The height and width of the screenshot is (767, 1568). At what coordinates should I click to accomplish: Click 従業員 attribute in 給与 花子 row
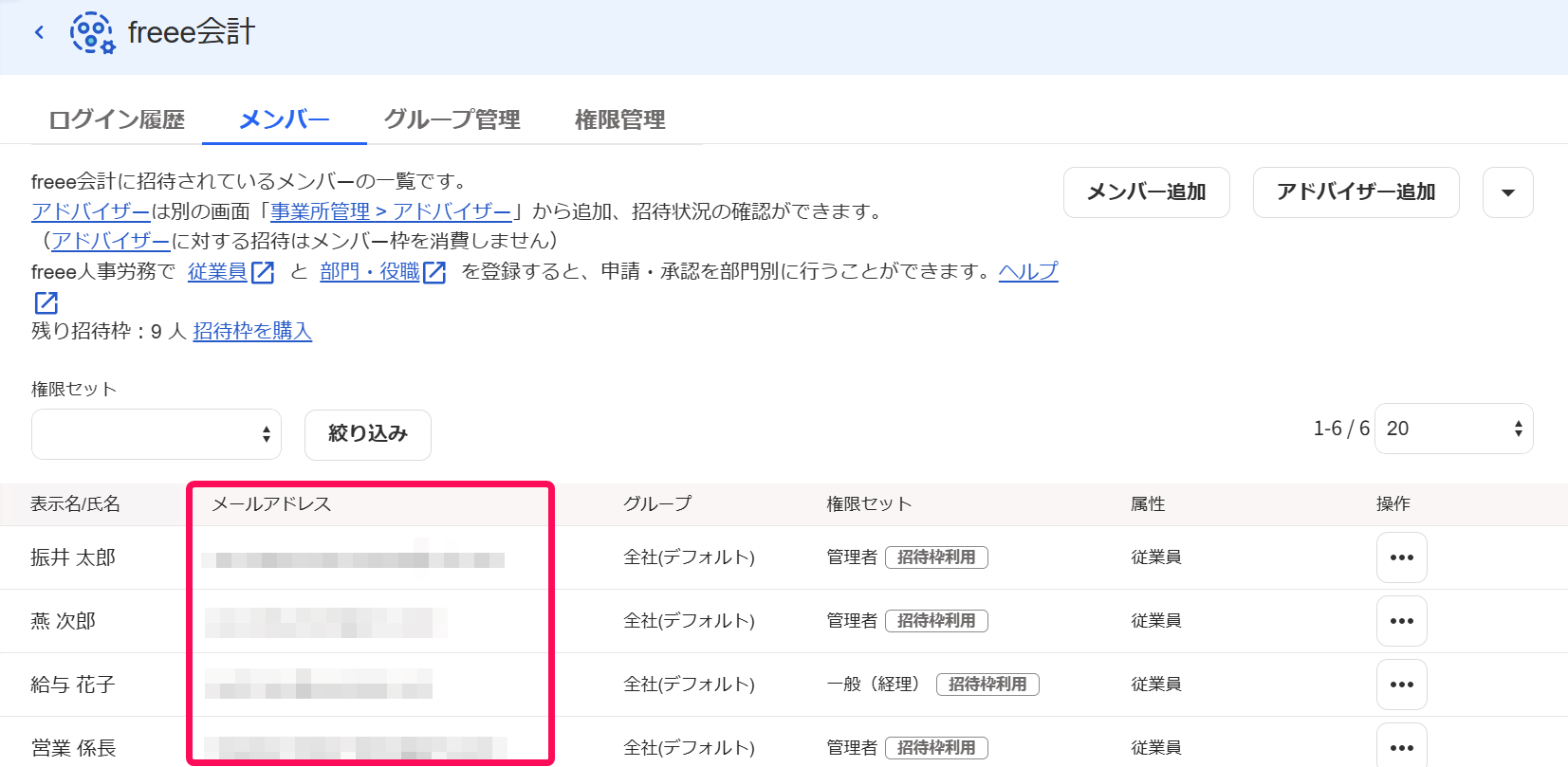tap(1156, 685)
